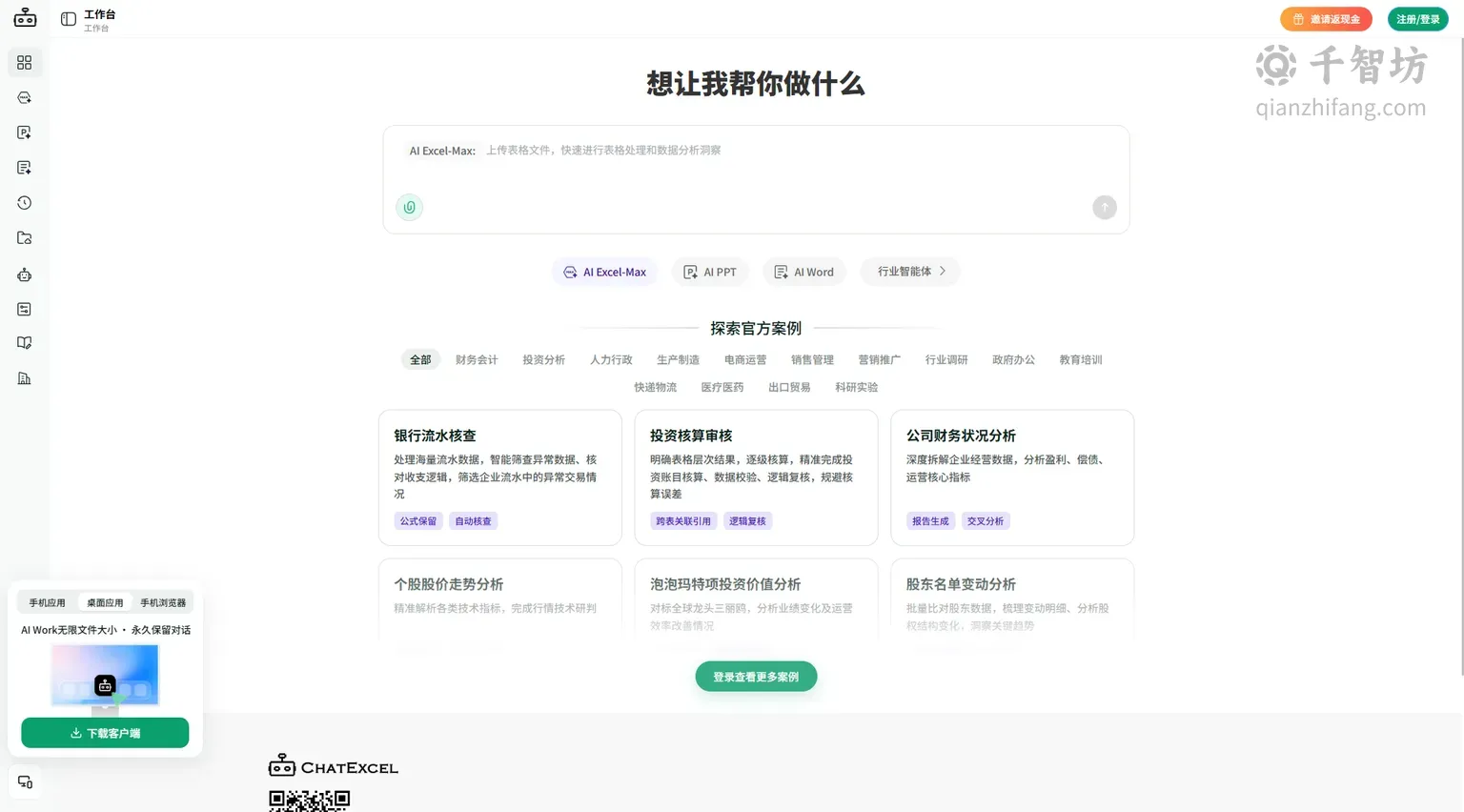Viewport: 1464px width, 812px height.
Task: Open the 公司财务状况分析 case card
Action: [1012, 477]
